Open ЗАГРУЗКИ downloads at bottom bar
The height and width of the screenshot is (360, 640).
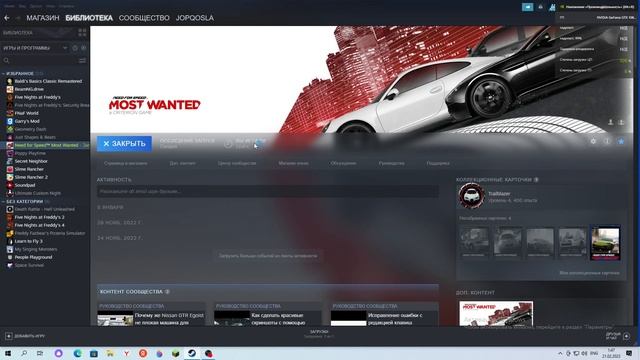pos(319,334)
